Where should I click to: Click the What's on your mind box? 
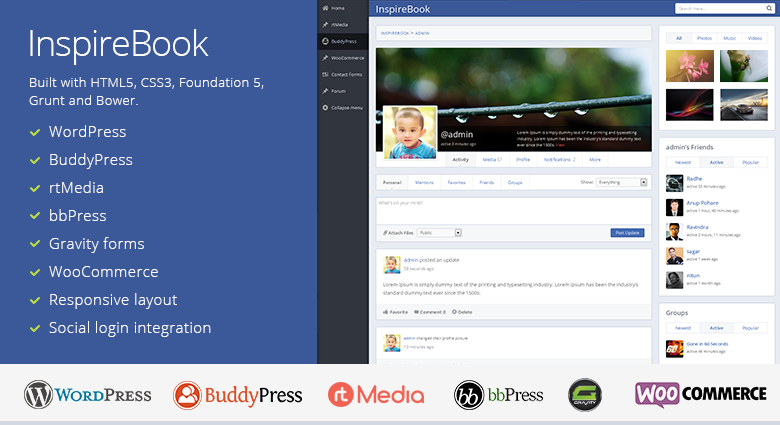(x=513, y=211)
